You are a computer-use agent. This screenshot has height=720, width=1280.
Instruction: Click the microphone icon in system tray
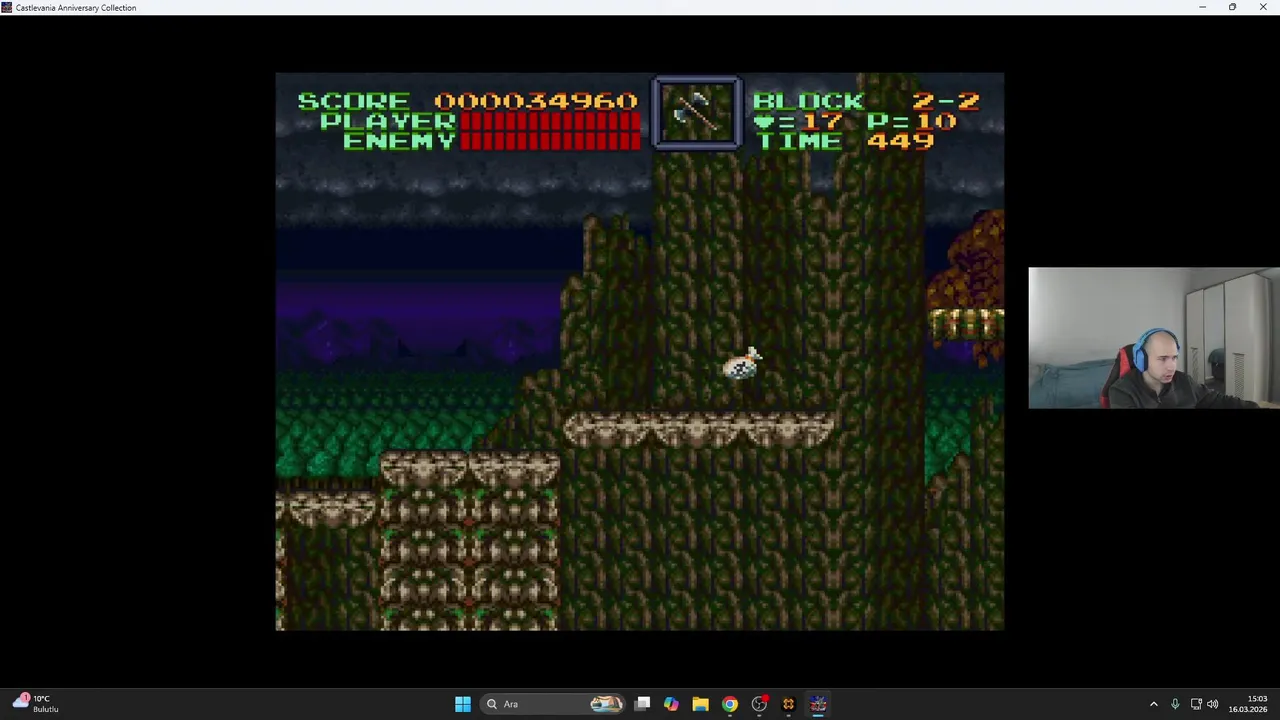coord(1175,704)
